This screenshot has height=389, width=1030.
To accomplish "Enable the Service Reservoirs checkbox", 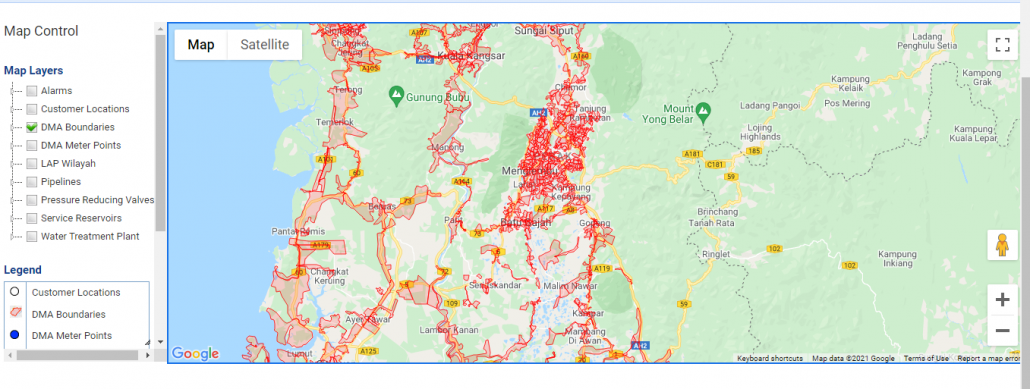I will tap(32, 218).
